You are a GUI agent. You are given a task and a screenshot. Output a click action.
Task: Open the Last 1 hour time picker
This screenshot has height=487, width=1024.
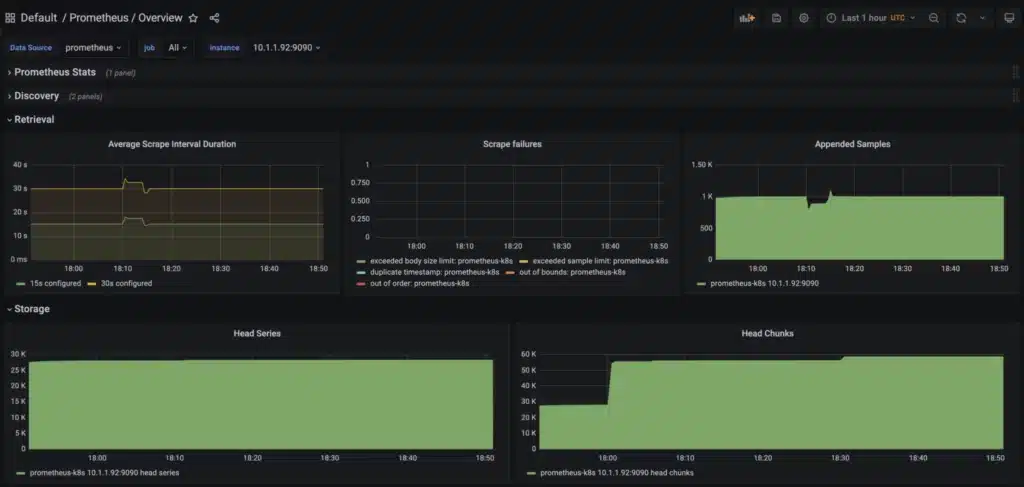point(871,18)
